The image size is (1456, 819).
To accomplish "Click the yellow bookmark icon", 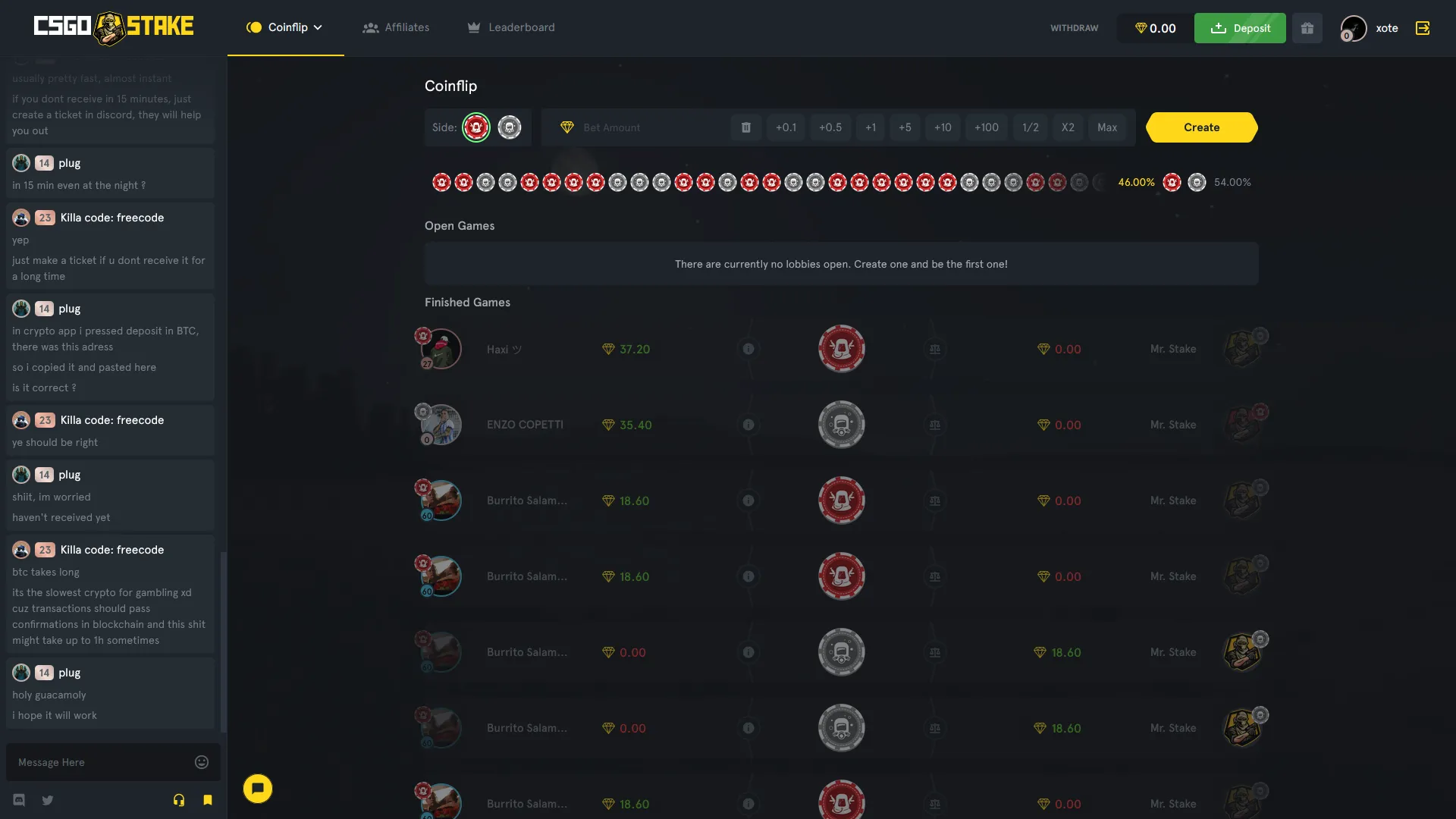I will (x=207, y=800).
